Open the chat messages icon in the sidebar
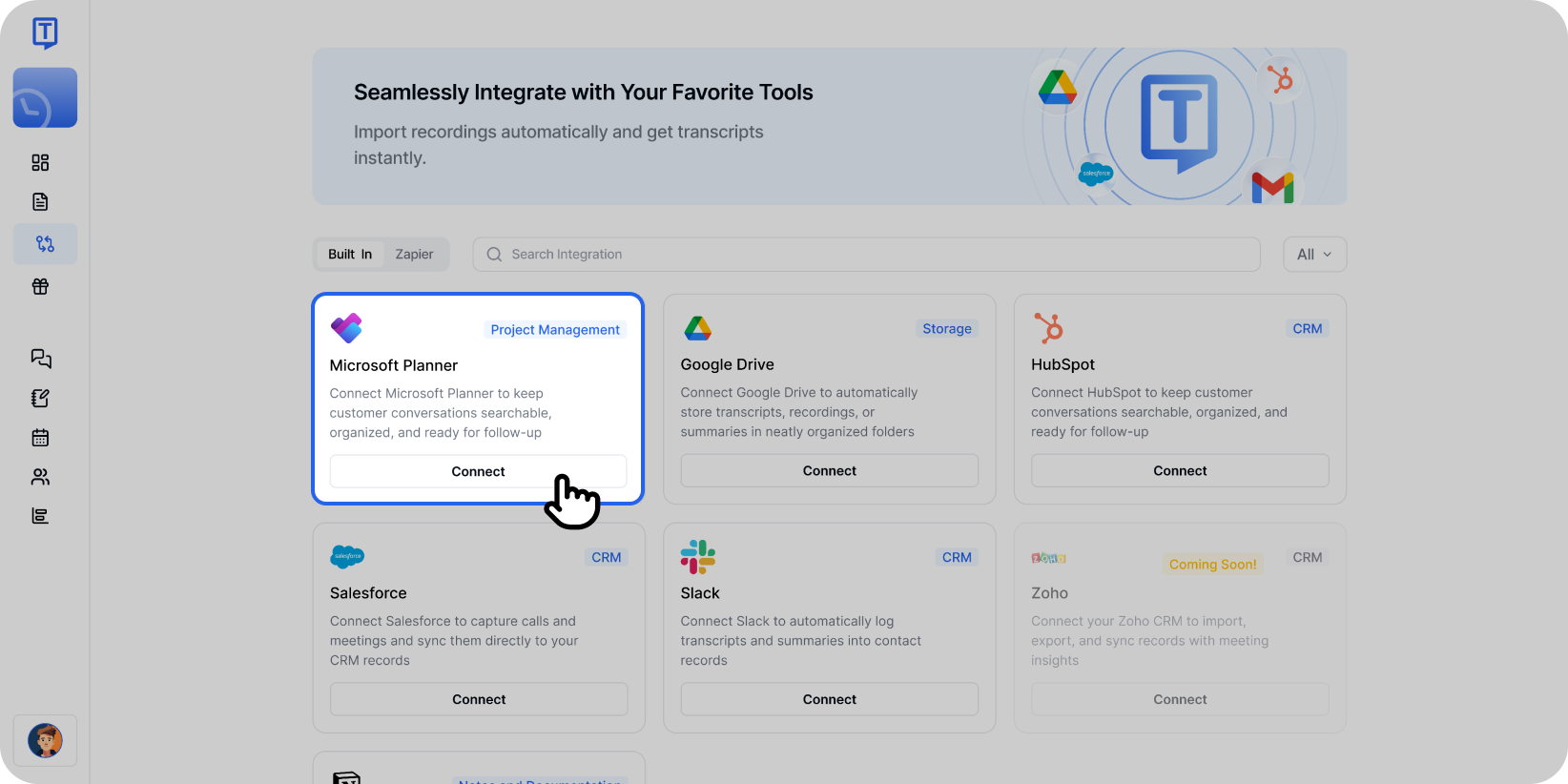Image resolution: width=1568 pixels, height=784 pixels. point(41,359)
